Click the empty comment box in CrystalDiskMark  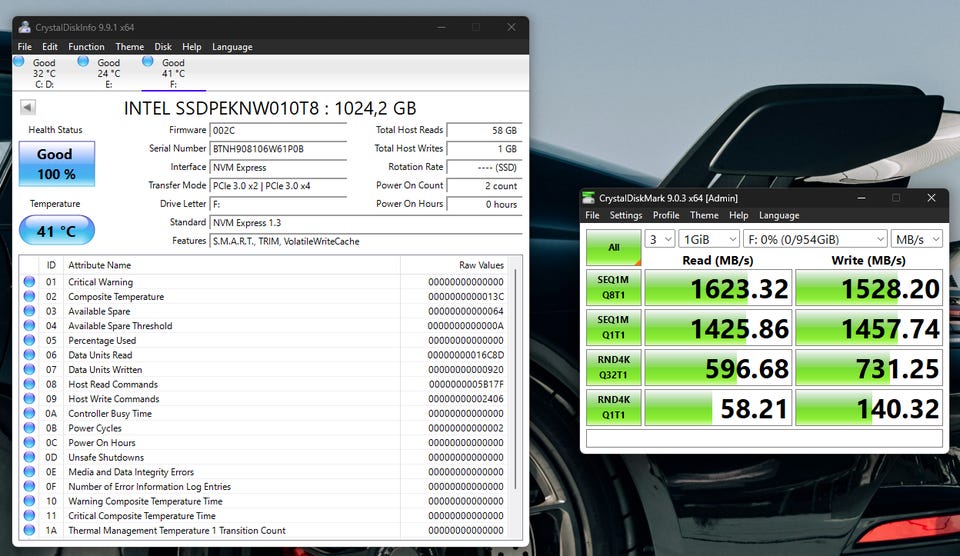(x=764, y=438)
